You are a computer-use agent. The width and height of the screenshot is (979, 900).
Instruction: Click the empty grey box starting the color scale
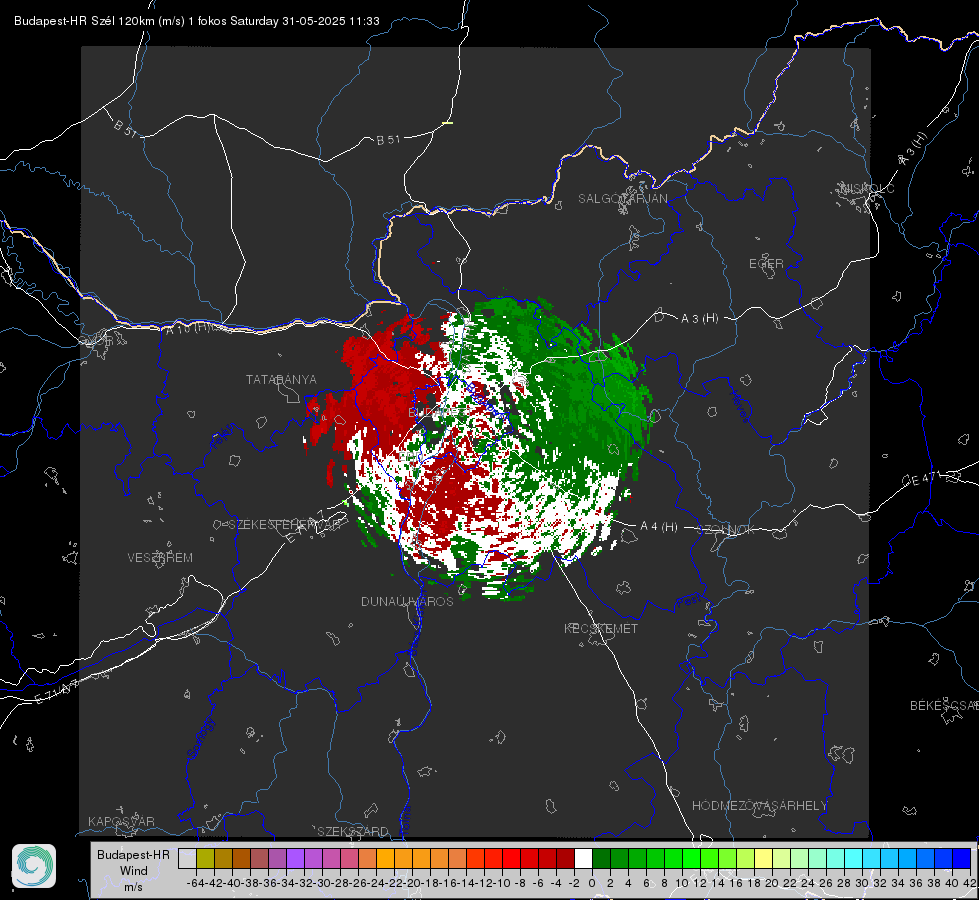coord(187,858)
